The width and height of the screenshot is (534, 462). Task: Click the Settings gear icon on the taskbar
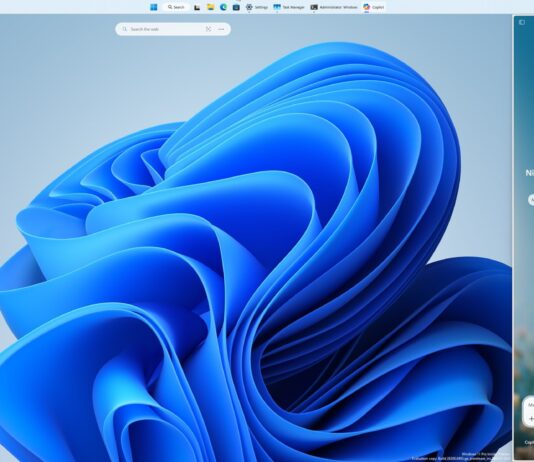249,7
